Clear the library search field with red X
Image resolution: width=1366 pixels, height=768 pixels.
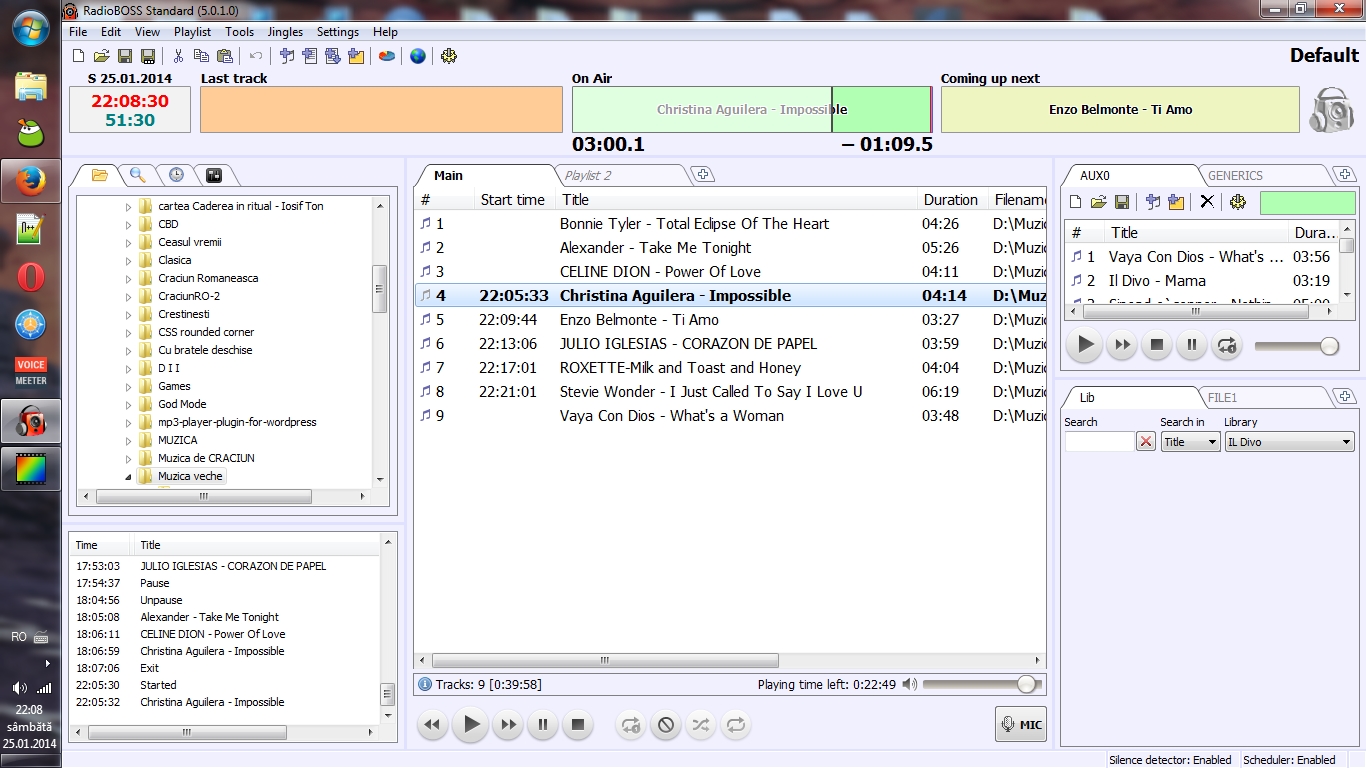click(1146, 441)
